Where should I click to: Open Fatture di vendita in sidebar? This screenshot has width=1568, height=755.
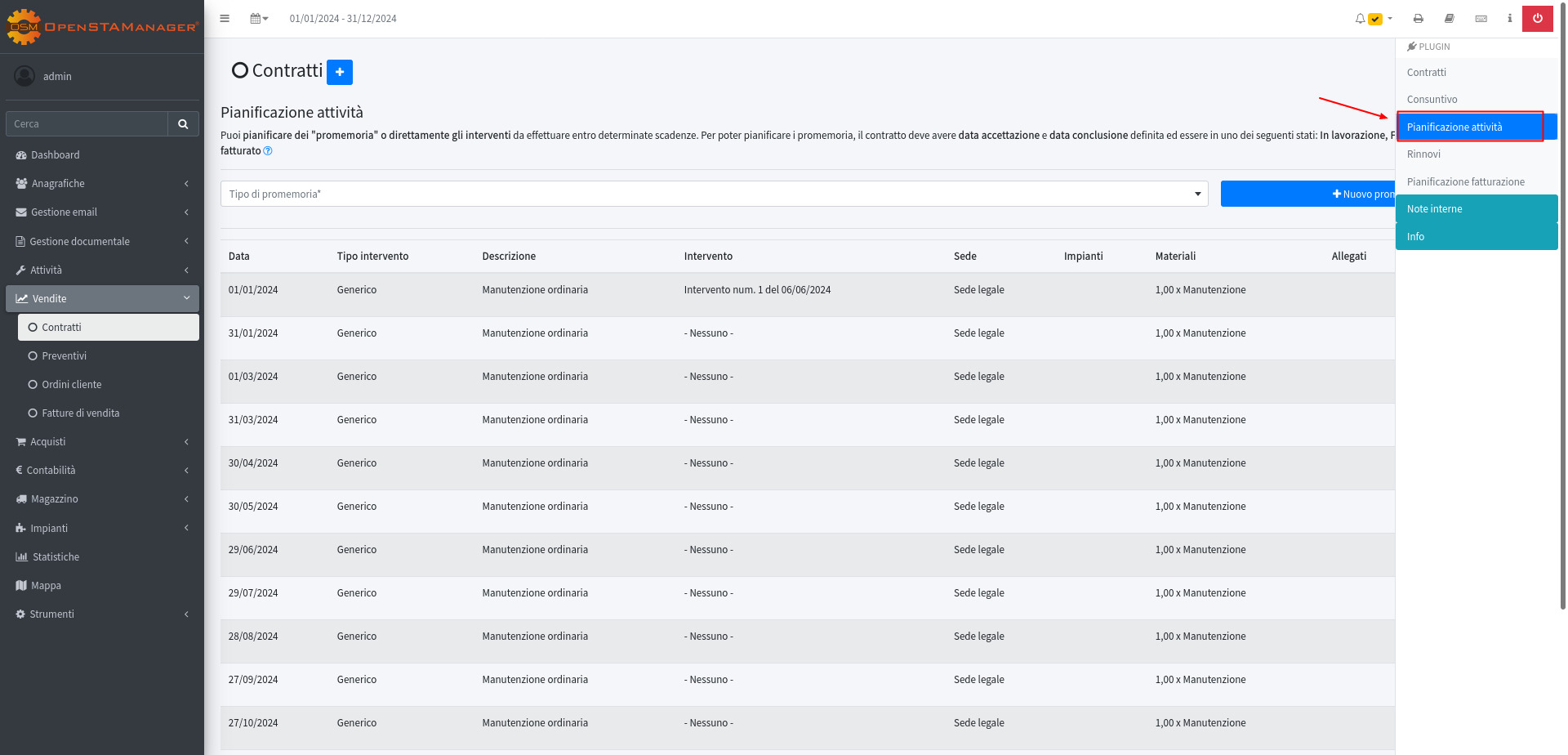coord(81,413)
